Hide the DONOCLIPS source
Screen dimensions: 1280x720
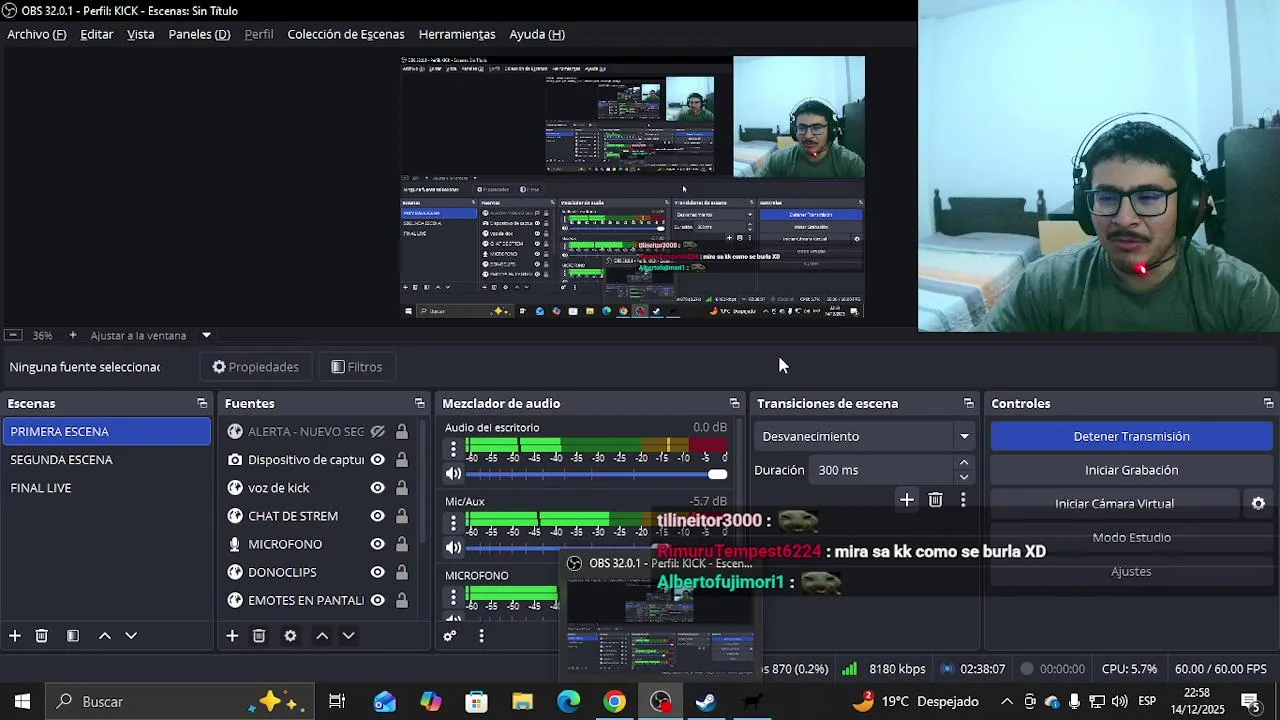[377, 572]
